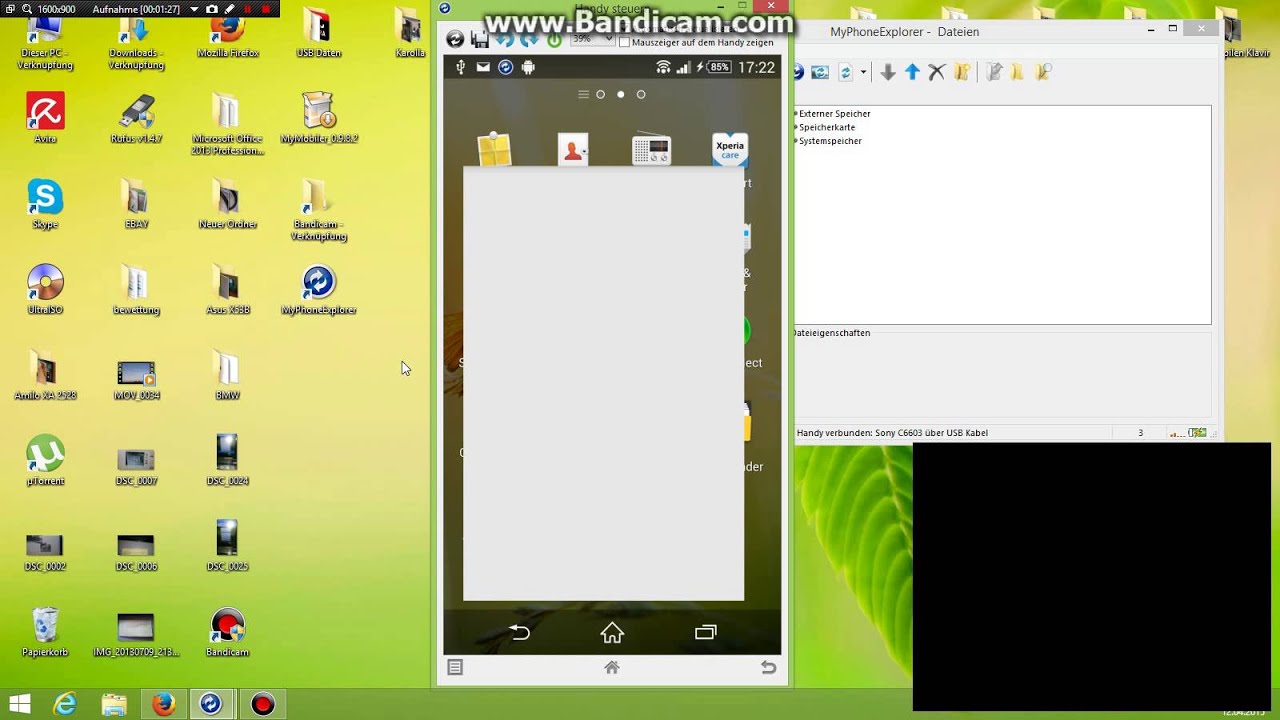Screen dimensions: 1280x720
Task: Tap the radio app icon on the phone
Action: click(x=651, y=150)
